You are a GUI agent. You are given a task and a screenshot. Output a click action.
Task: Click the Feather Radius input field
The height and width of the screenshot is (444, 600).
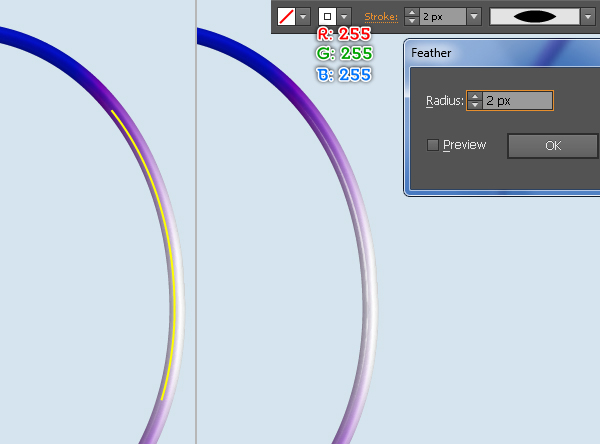point(517,101)
